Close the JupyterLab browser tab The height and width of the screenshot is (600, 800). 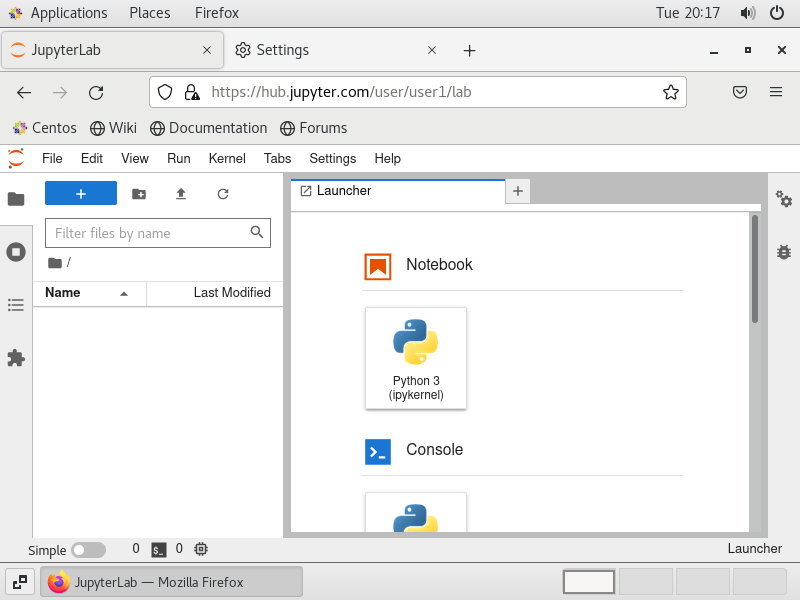click(x=207, y=50)
